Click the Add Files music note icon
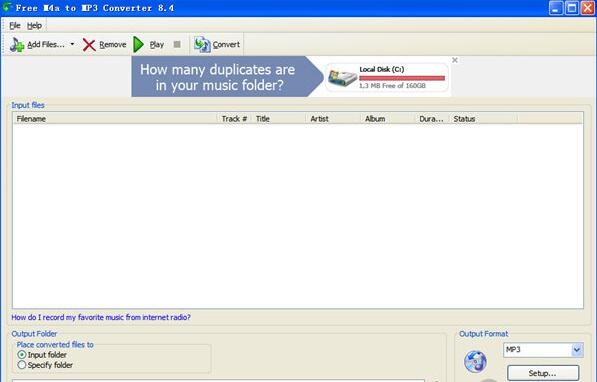 coord(17,45)
